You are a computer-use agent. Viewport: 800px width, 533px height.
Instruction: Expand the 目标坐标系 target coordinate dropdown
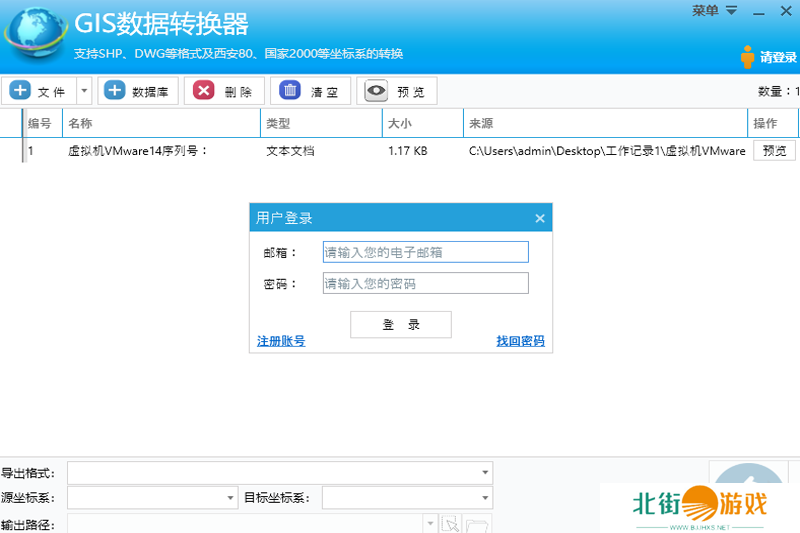tap(485, 498)
